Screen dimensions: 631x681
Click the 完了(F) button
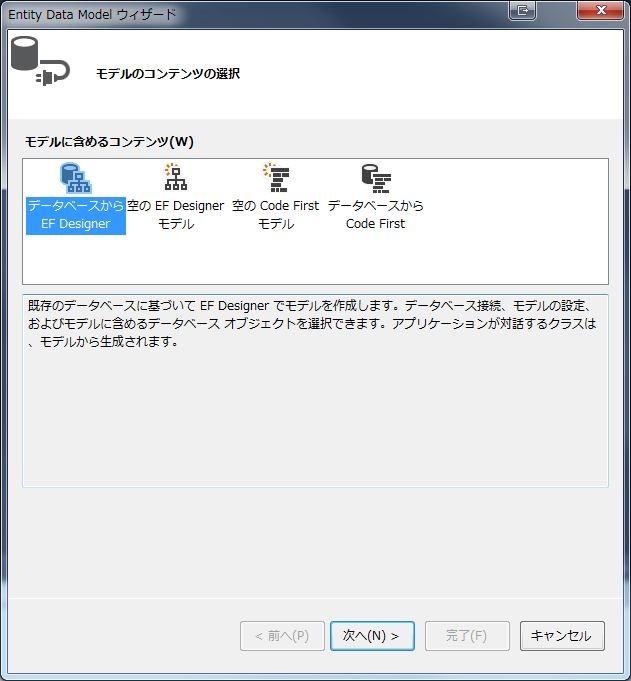(467, 636)
